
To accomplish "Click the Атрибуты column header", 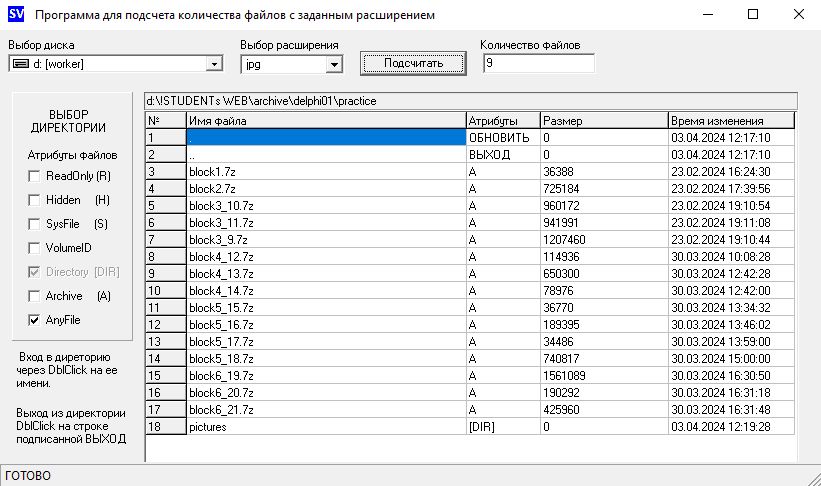I will (x=502, y=121).
